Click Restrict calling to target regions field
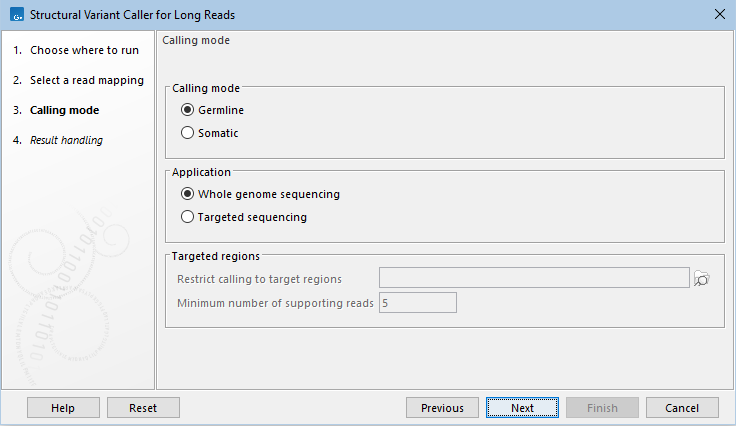The image size is (736, 426). coord(534,278)
